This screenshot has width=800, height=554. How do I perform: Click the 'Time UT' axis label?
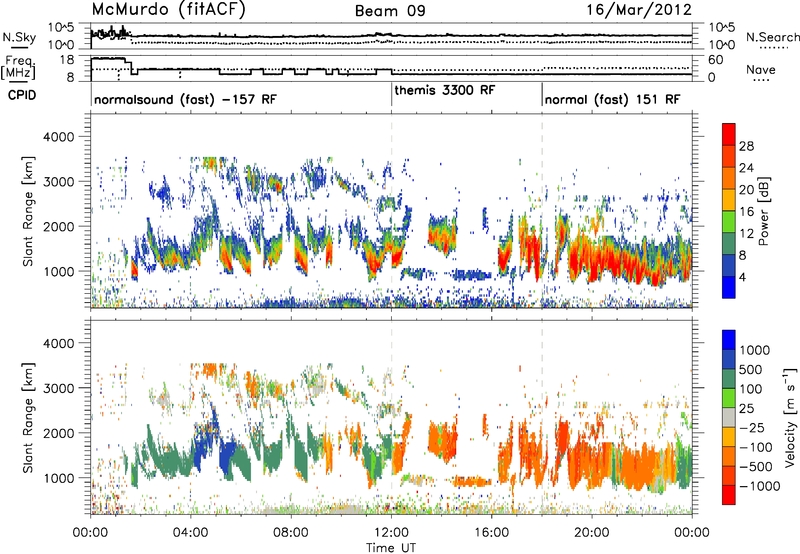(391, 548)
